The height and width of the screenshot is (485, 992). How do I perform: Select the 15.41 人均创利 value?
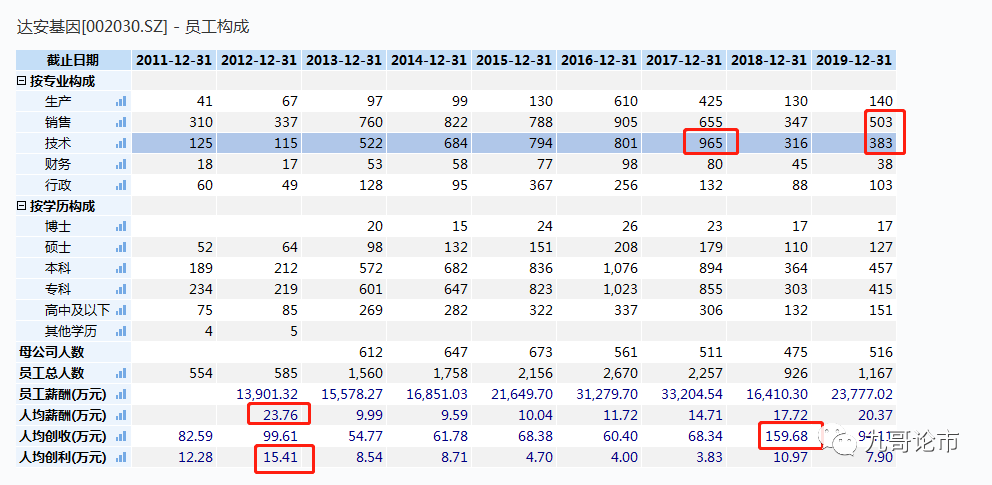pyautogui.click(x=280, y=457)
